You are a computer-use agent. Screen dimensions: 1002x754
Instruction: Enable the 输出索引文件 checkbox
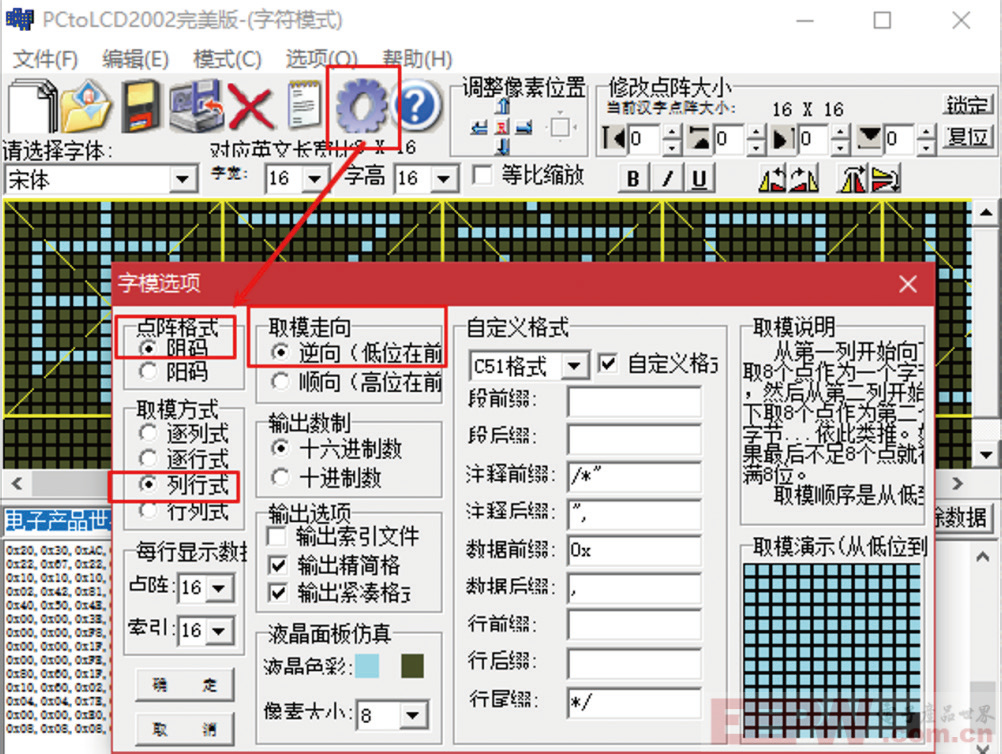277,536
